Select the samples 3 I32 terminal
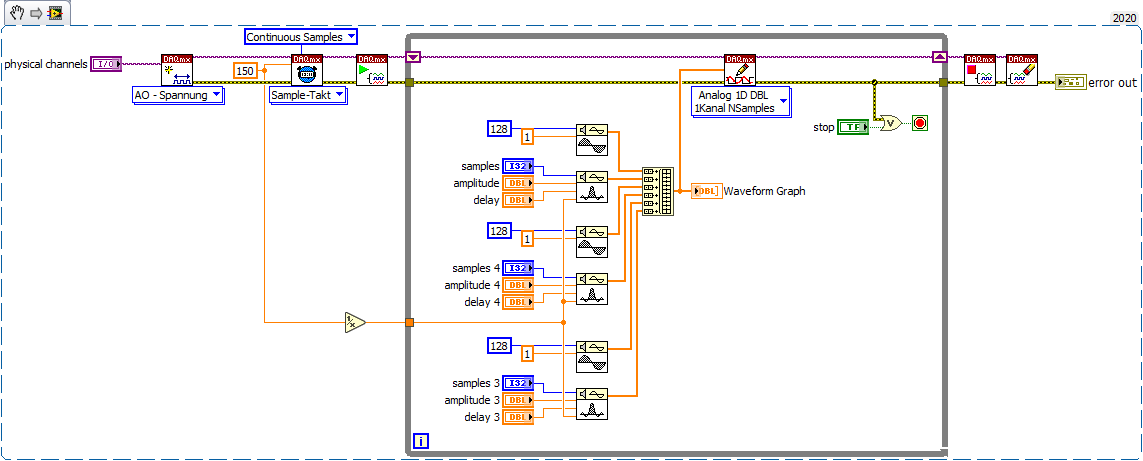The image size is (1143, 461). (x=518, y=383)
